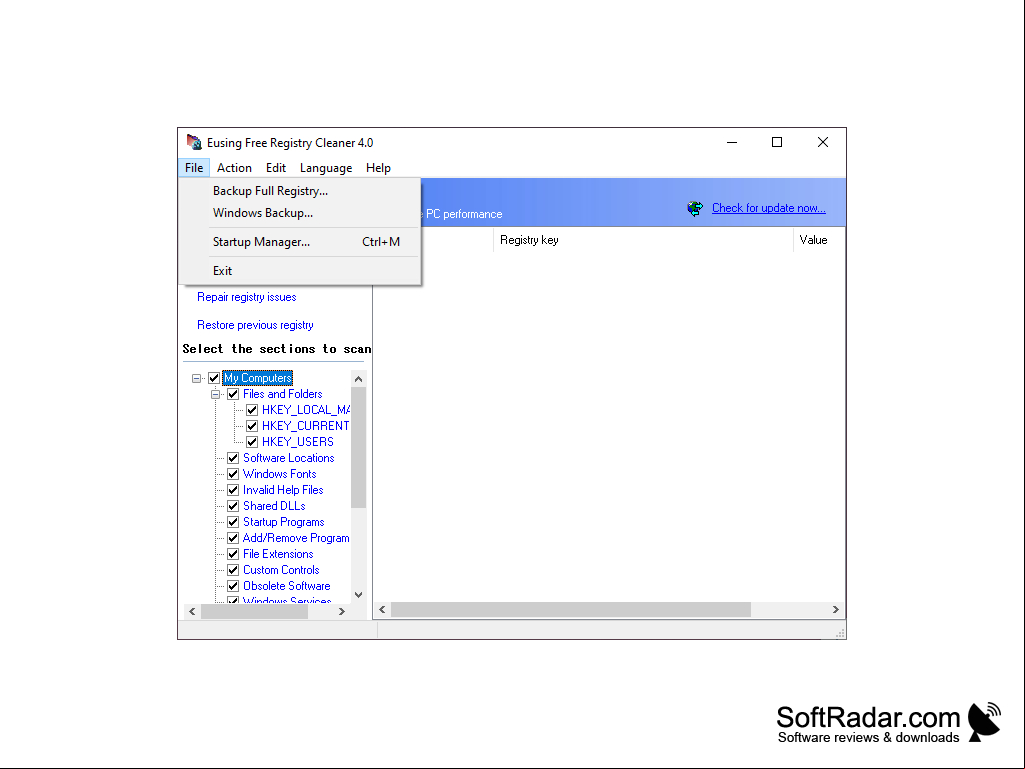1025x769 pixels.
Task: Uncheck Add/Remove Program checkbox
Action: coord(233,538)
